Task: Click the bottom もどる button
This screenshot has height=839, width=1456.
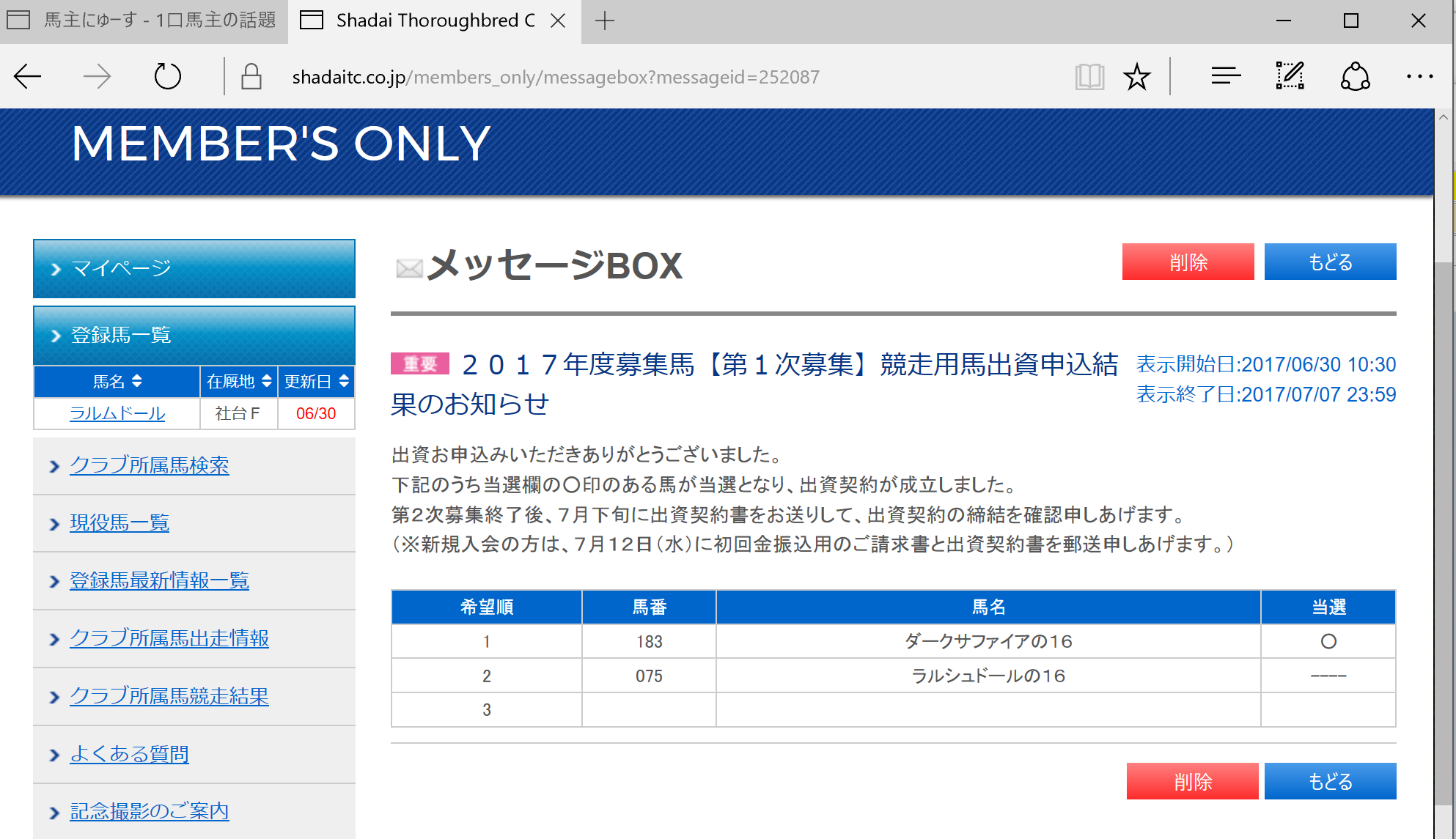Action: click(1330, 781)
